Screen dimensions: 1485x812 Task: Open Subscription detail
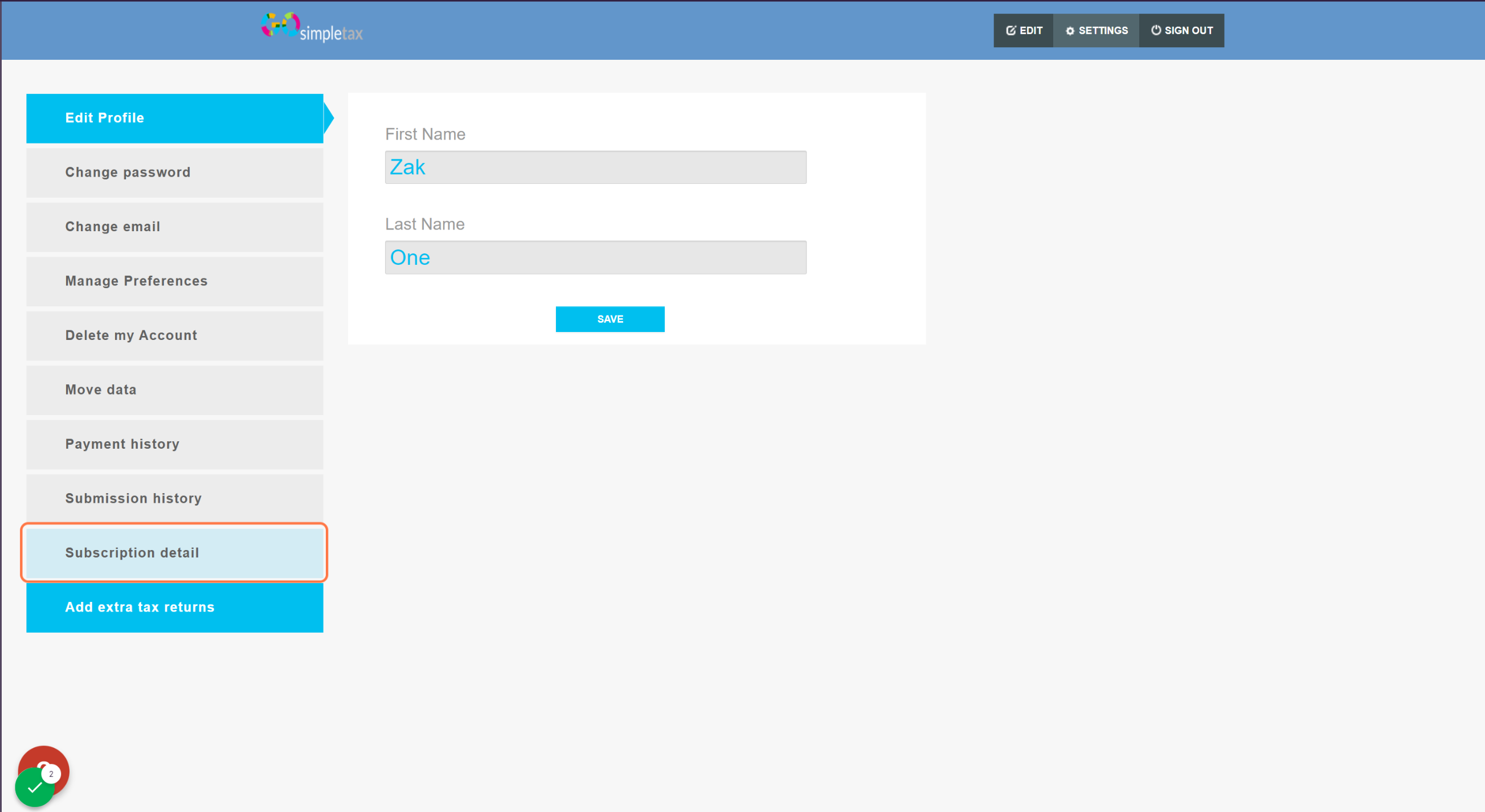175,553
